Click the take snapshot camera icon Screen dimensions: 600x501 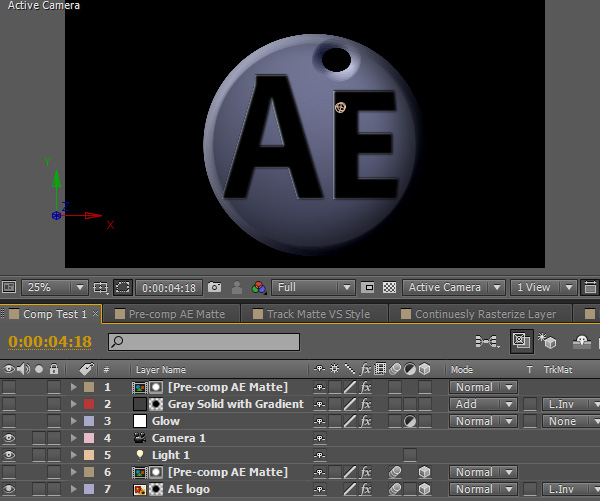214,288
